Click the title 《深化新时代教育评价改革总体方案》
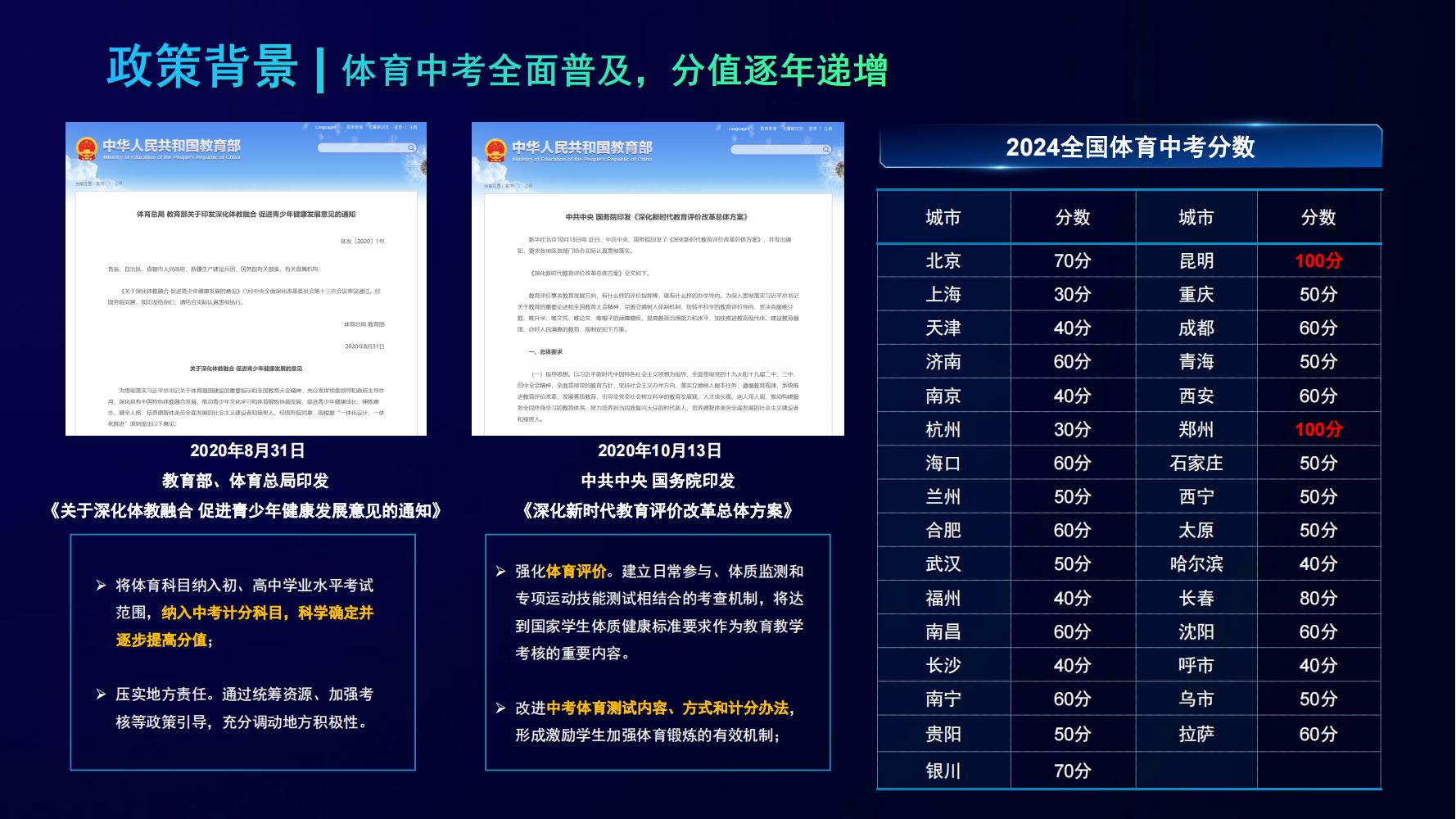1456x819 pixels. (x=658, y=511)
